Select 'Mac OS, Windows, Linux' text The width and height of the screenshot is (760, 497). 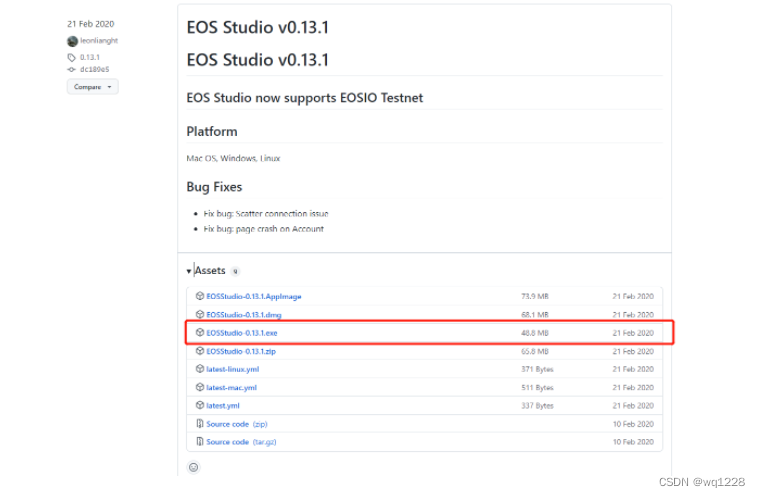click(x=233, y=159)
